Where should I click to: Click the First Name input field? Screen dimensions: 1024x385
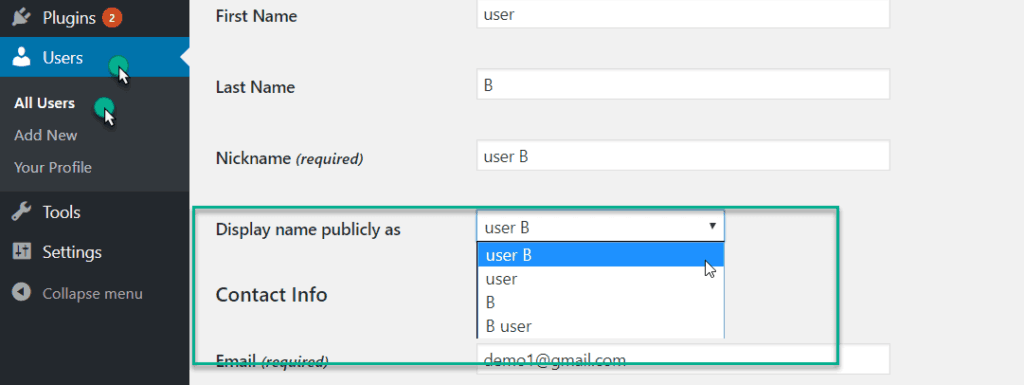(x=683, y=14)
